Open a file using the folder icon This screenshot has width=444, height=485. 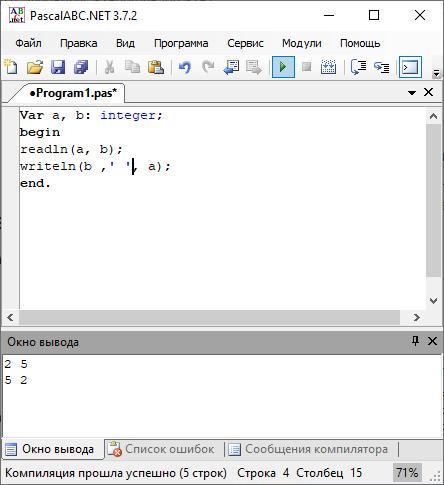tap(35, 67)
